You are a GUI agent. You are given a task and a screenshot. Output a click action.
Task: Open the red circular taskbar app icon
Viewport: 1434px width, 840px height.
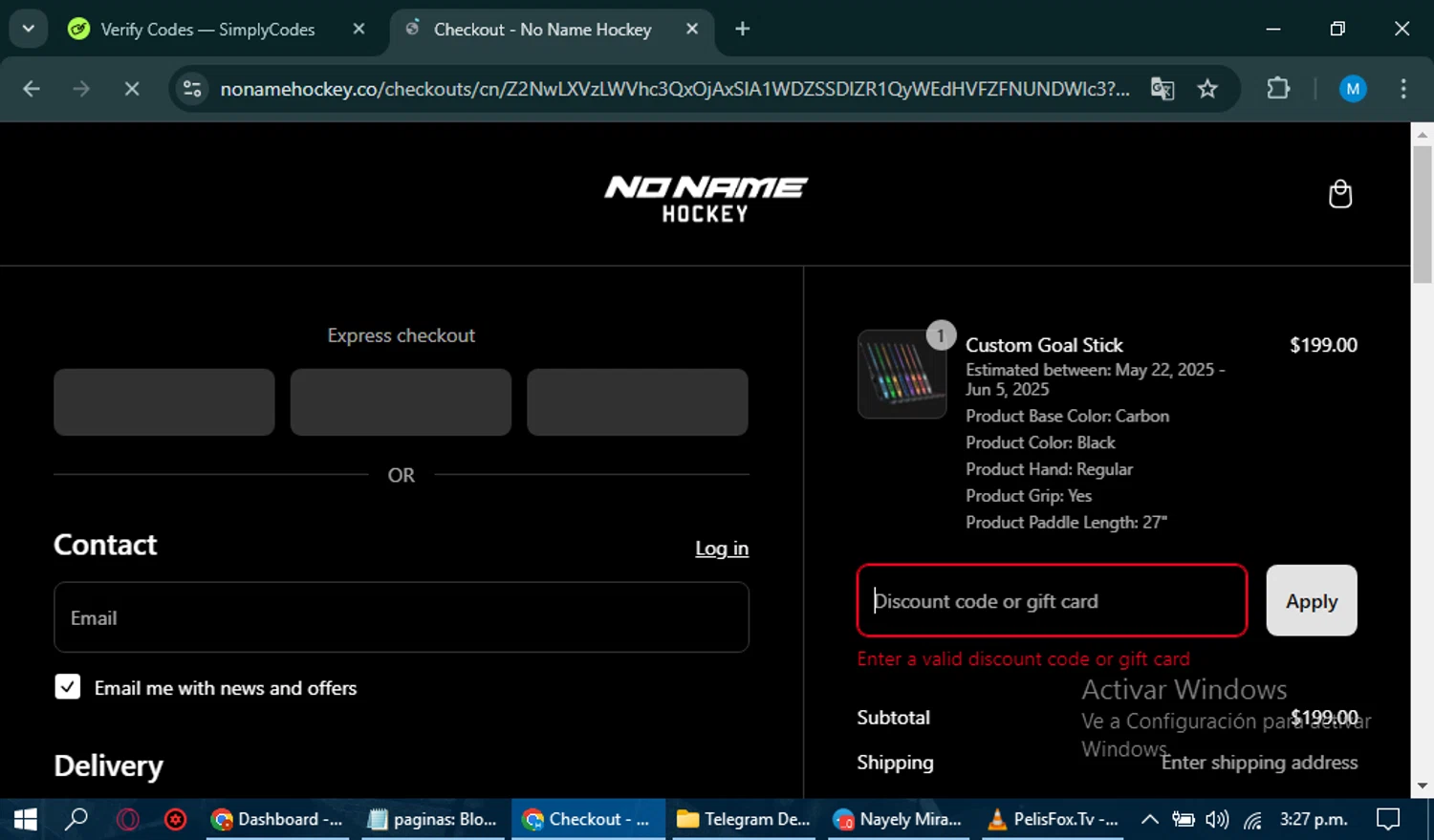coord(176,819)
